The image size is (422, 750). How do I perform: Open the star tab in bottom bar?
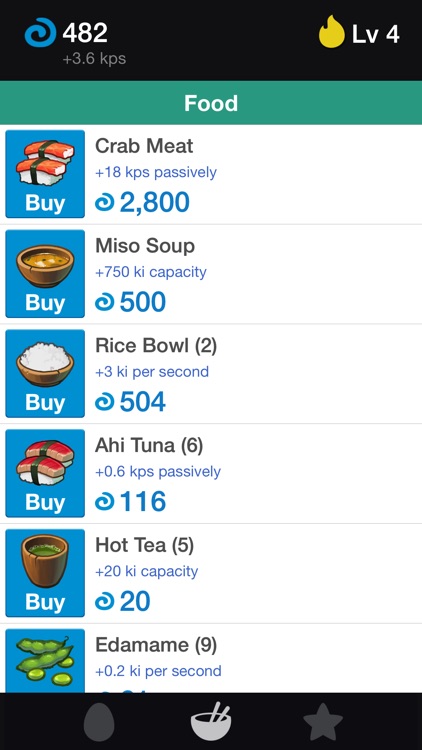[323, 721]
